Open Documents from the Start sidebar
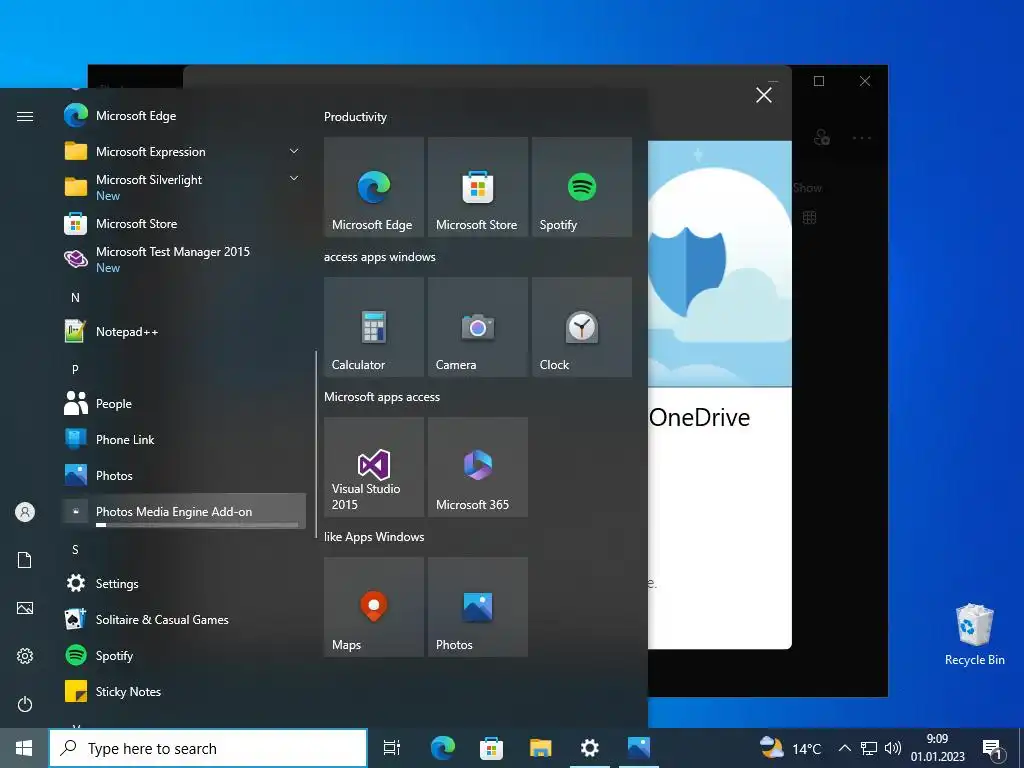This screenshot has width=1024, height=768. (x=25, y=560)
